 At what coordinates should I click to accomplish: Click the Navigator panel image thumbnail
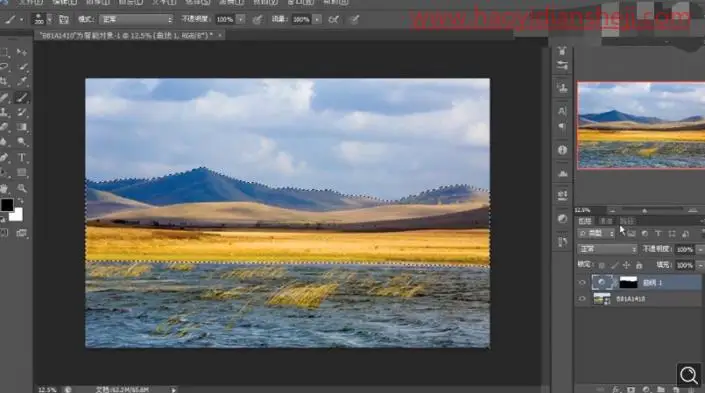tap(641, 125)
